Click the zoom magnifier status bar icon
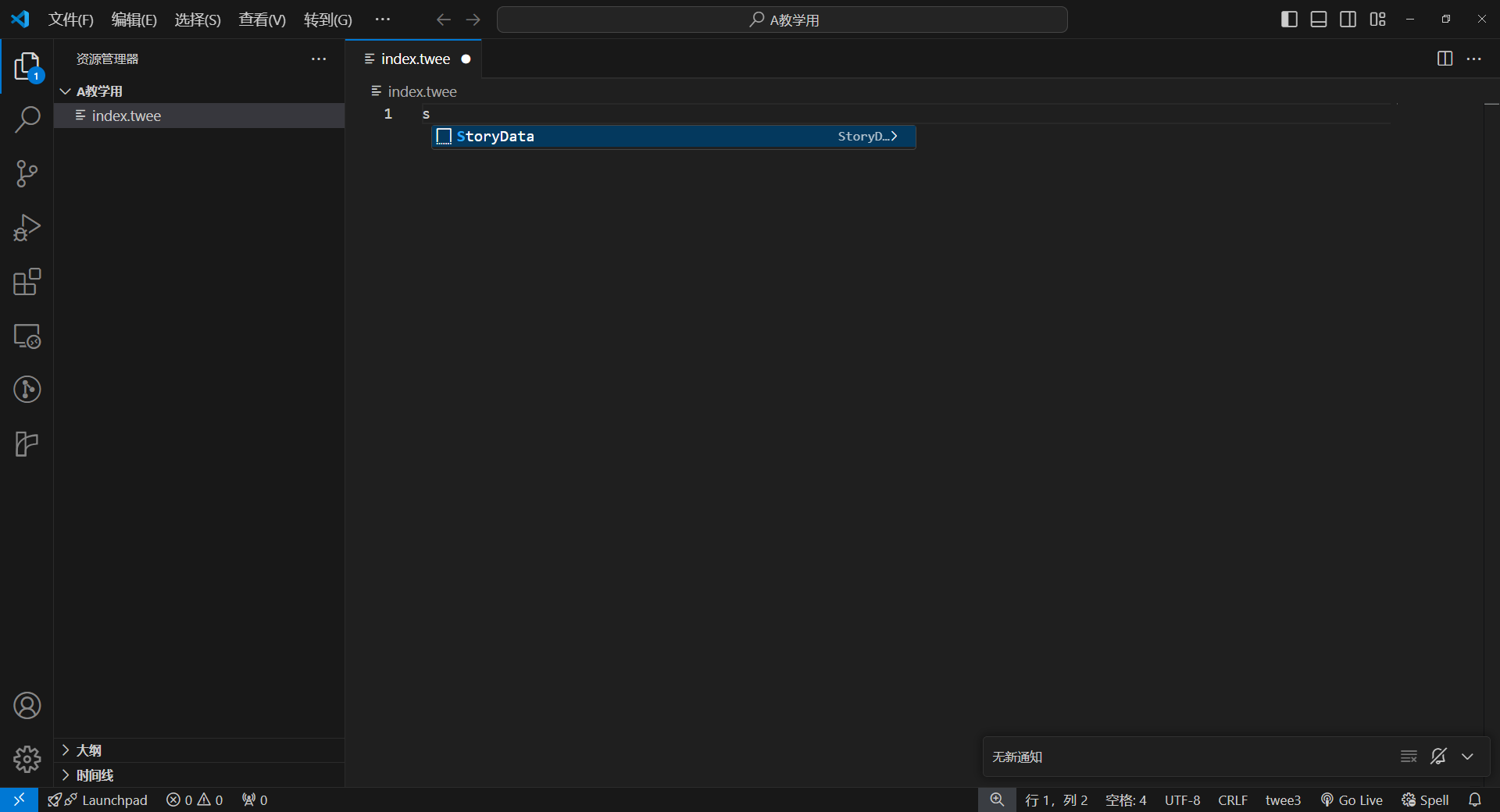Viewport: 1500px width, 812px height. click(x=997, y=800)
